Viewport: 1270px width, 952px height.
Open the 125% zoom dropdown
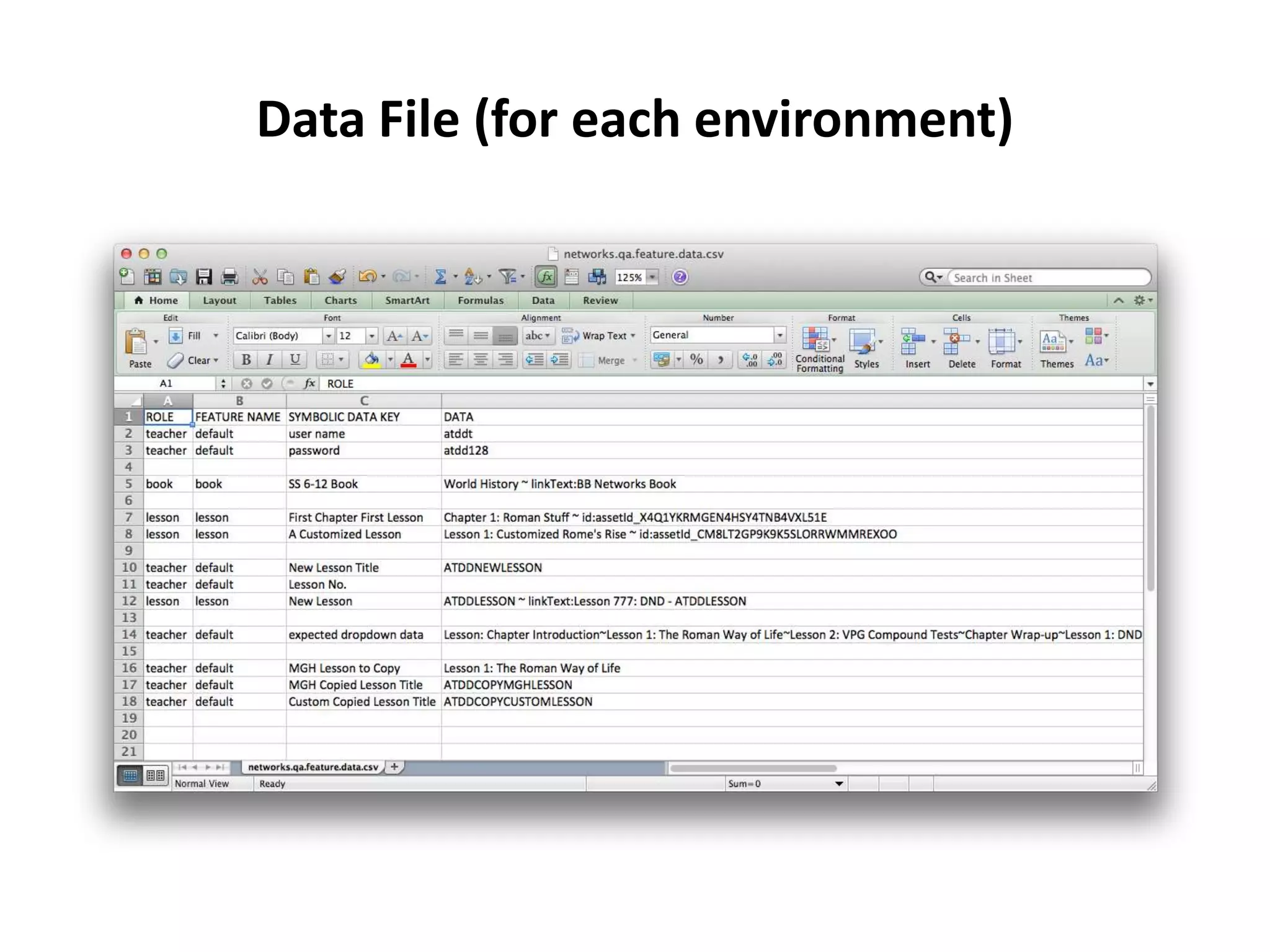[652, 277]
